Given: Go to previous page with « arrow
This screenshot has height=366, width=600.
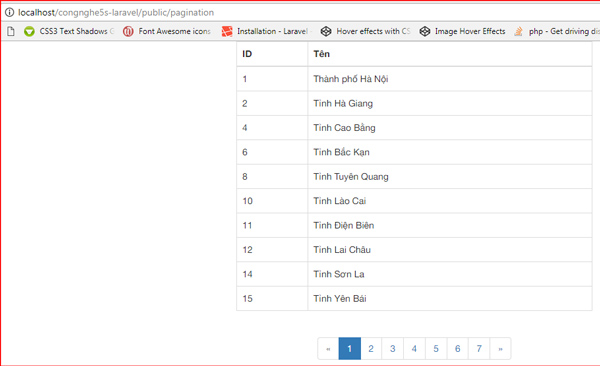Looking at the screenshot, I should tap(328, 348).
